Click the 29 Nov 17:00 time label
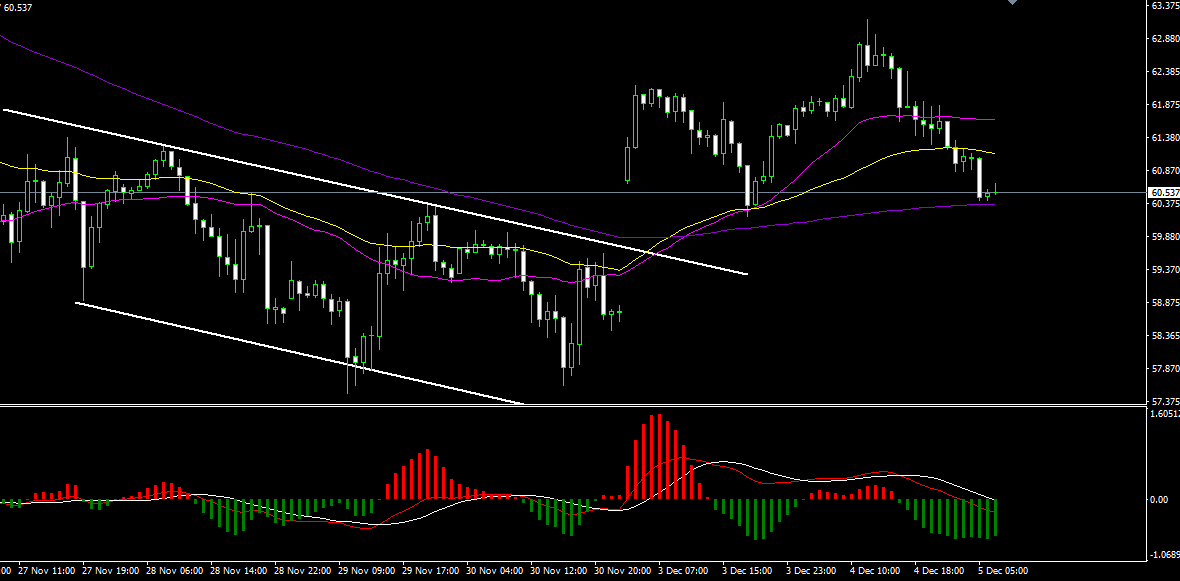Screen dimensions: 1180x581 (431, 571)
